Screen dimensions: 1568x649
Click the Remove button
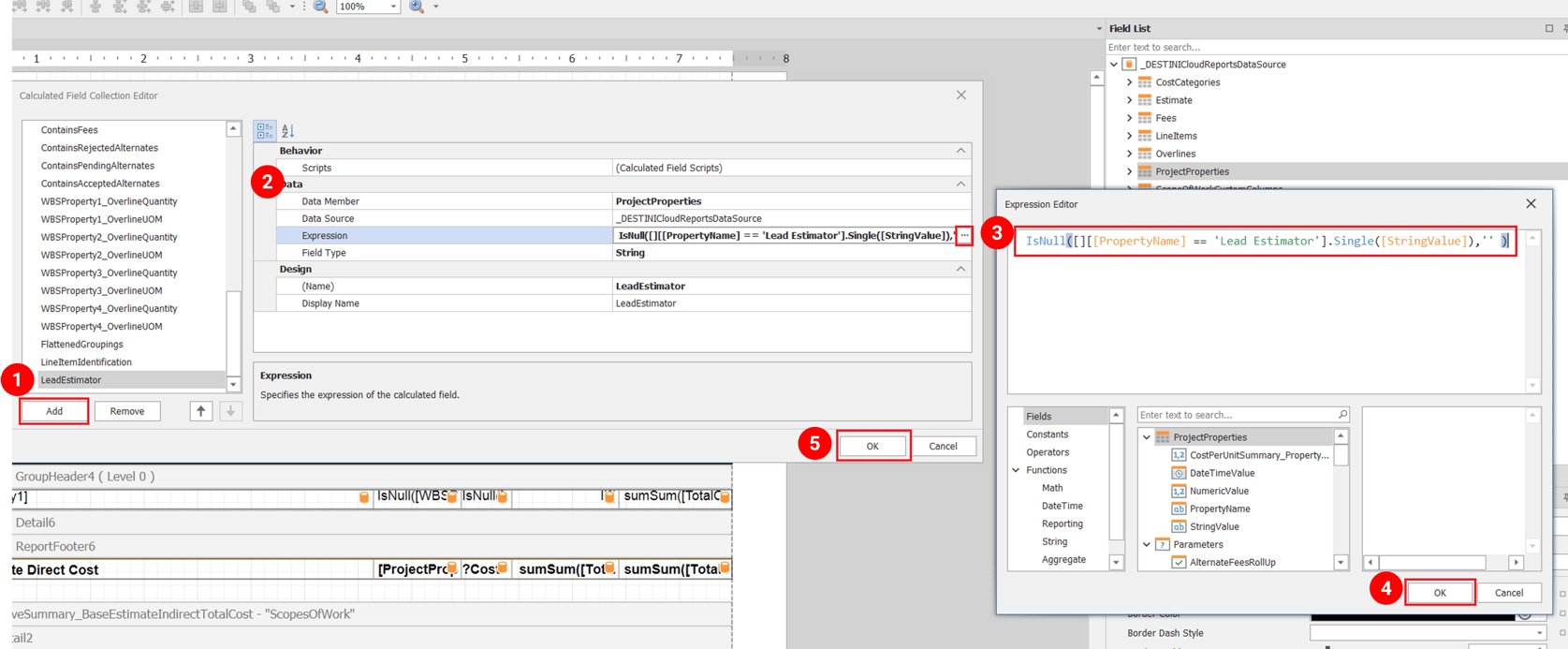127,411
